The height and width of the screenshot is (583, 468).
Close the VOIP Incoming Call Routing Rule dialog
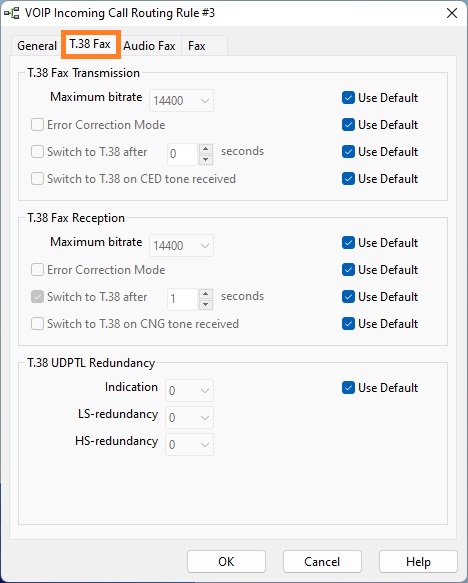452,13
